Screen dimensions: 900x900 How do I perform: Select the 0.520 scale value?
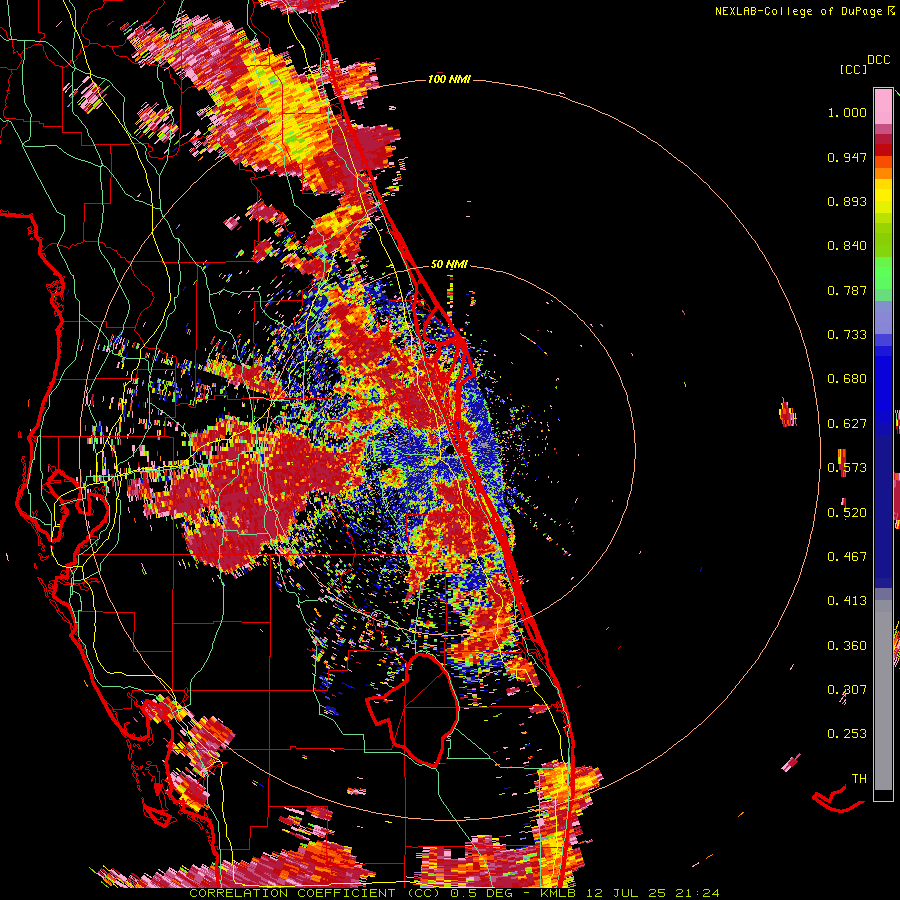pos(847,513)
